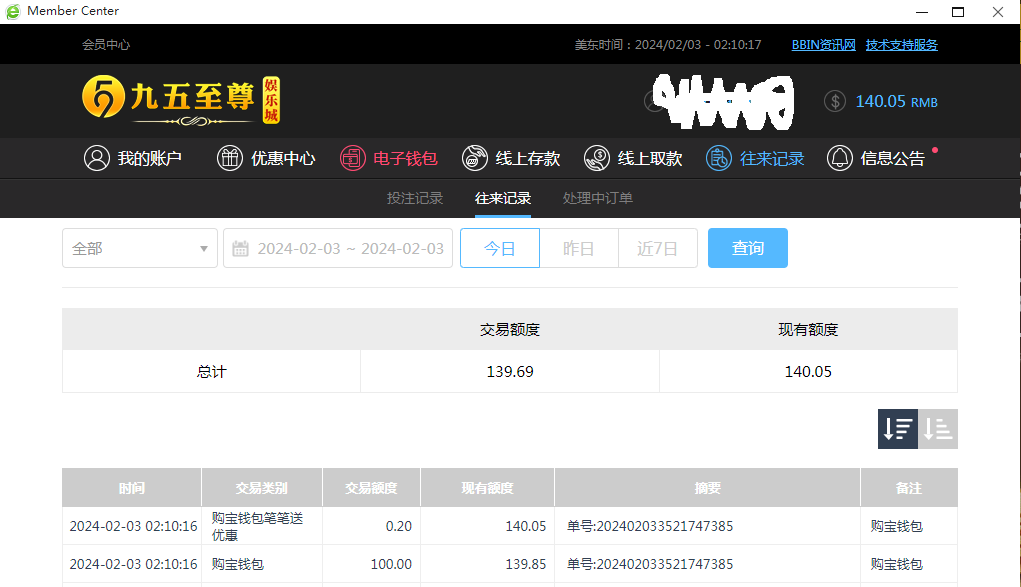Click 交易额度 column header in records table
The width and height of the screenshot is (1021, 587).
click(x=371, y=488)
